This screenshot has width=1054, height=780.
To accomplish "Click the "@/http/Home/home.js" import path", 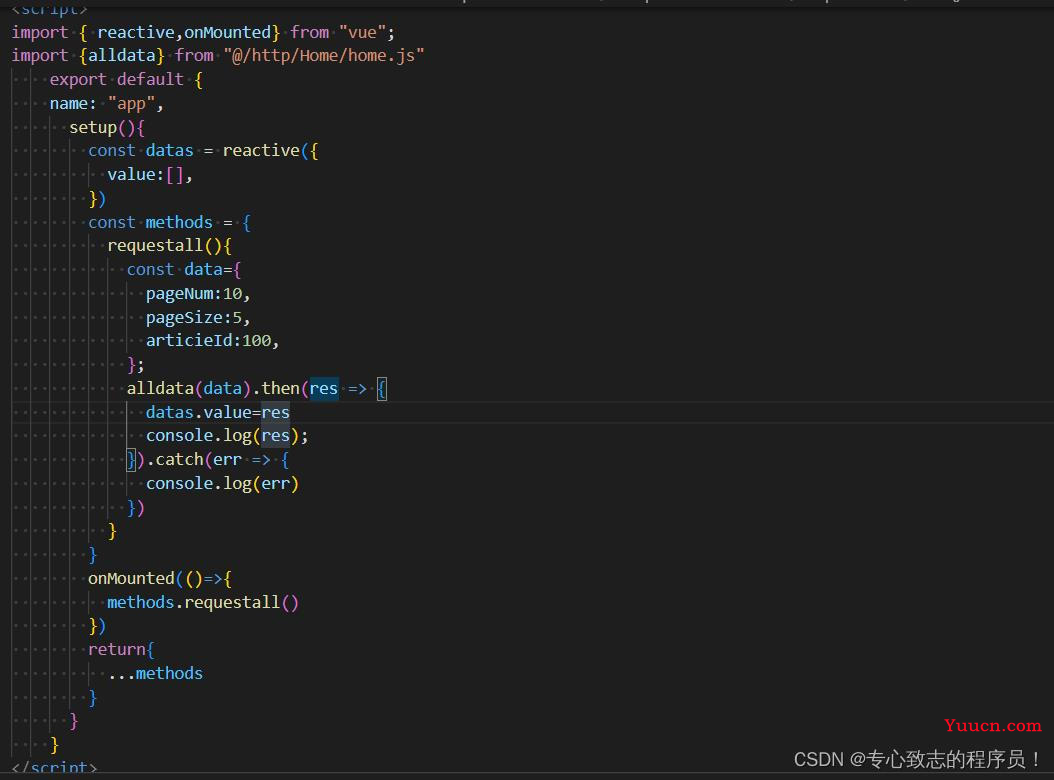I will click(324, 56).
